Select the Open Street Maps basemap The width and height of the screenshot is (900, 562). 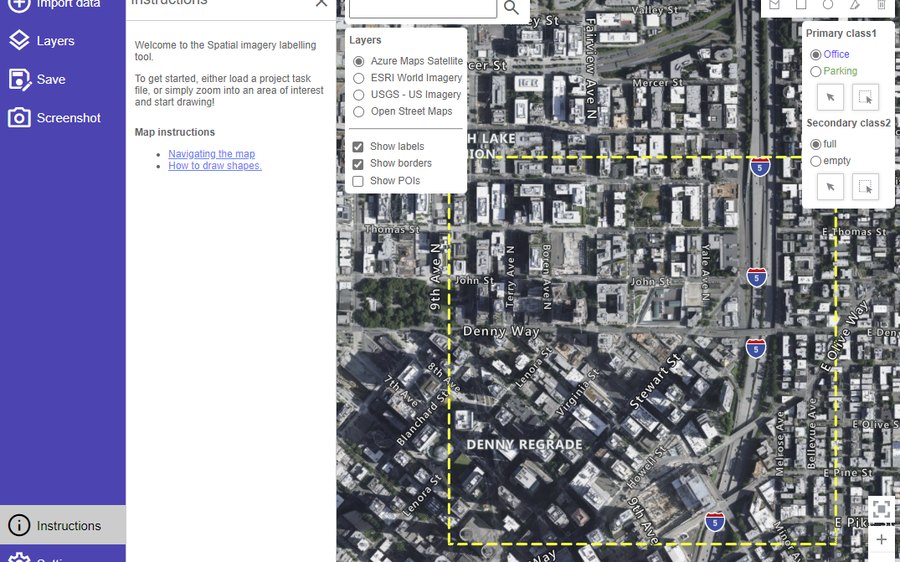pyautogui.click(x=359, y=111)
